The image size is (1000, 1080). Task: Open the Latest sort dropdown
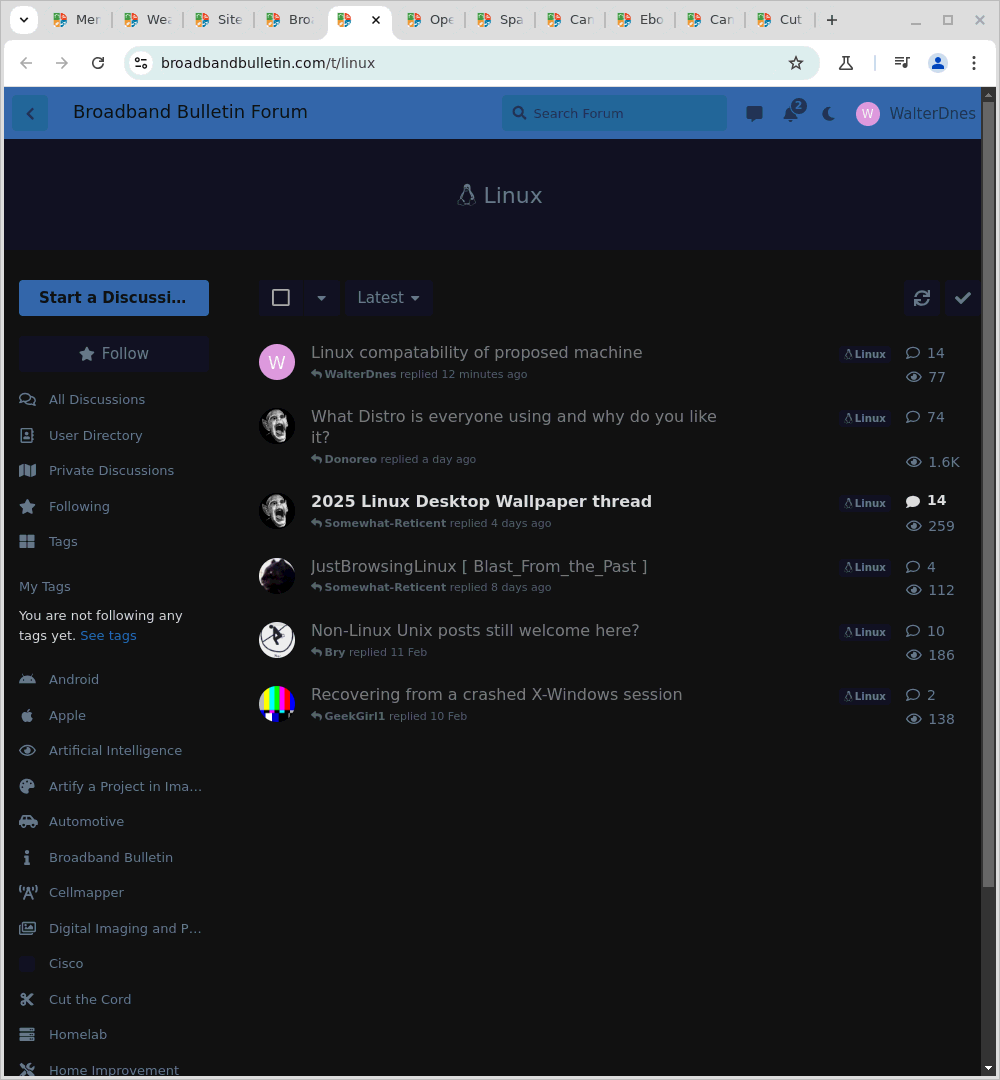point(388,298)
